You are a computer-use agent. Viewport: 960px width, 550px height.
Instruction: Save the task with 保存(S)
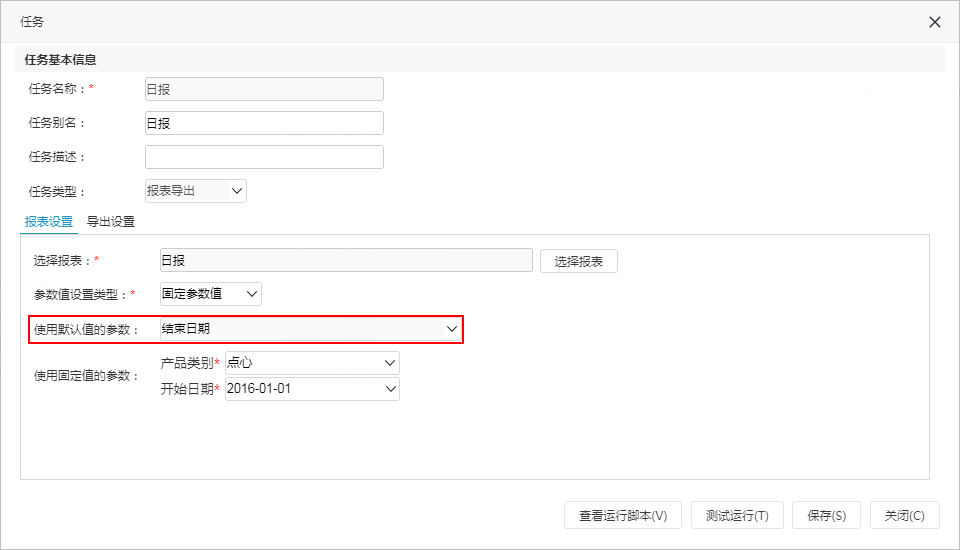(x=827, y=516)
